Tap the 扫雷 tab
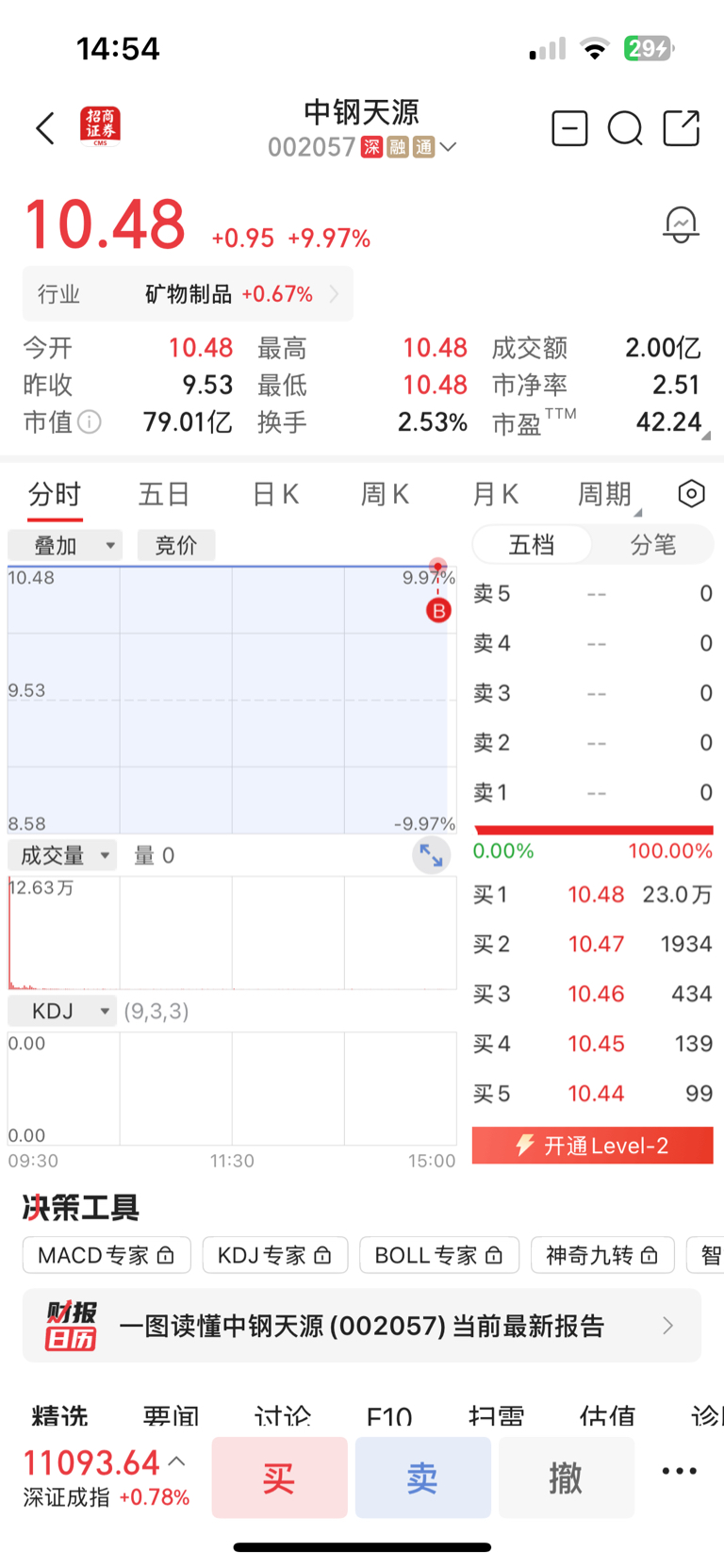Screen dimensions: 724x1568 [x=497, y=1415]
